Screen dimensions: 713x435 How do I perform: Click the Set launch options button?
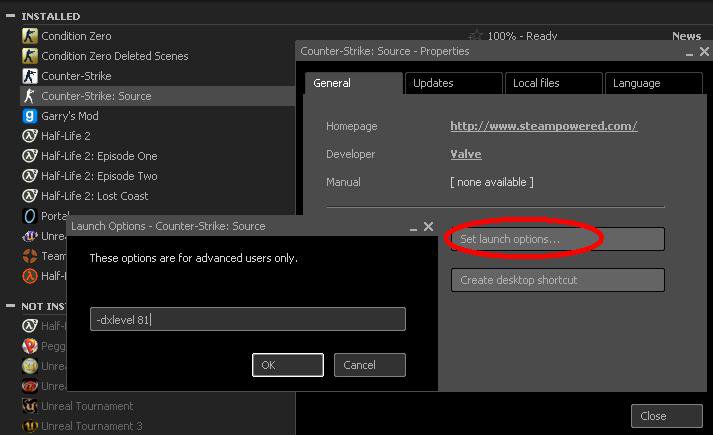point(558,239)
